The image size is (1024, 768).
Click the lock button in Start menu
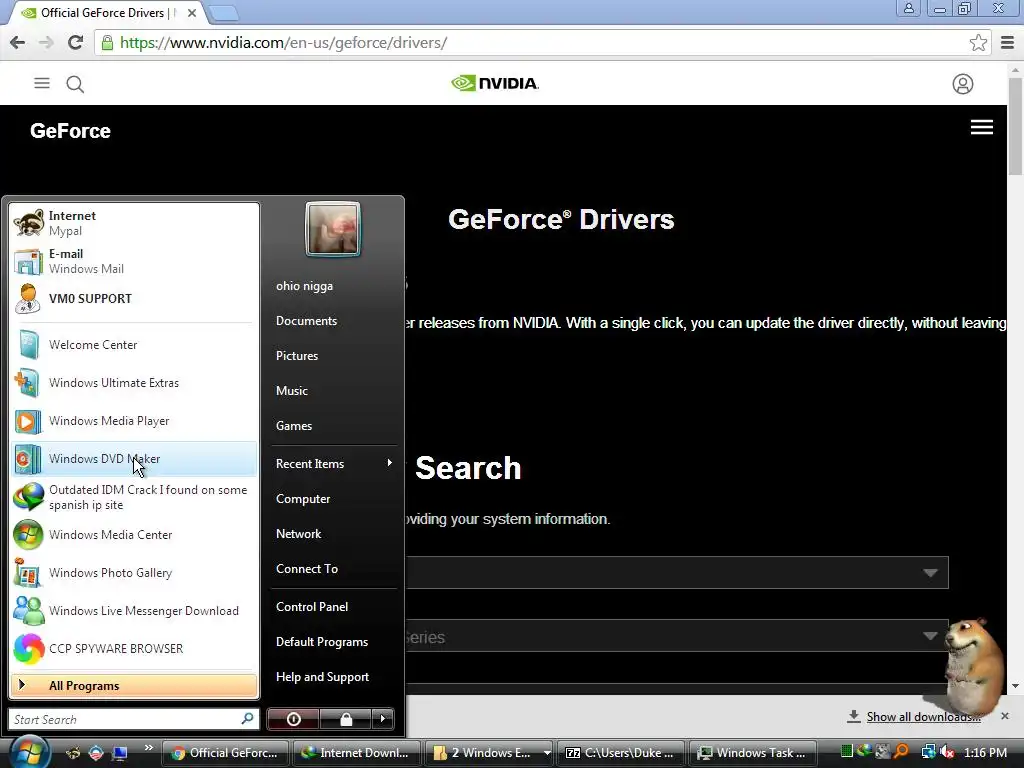[345, 719]
